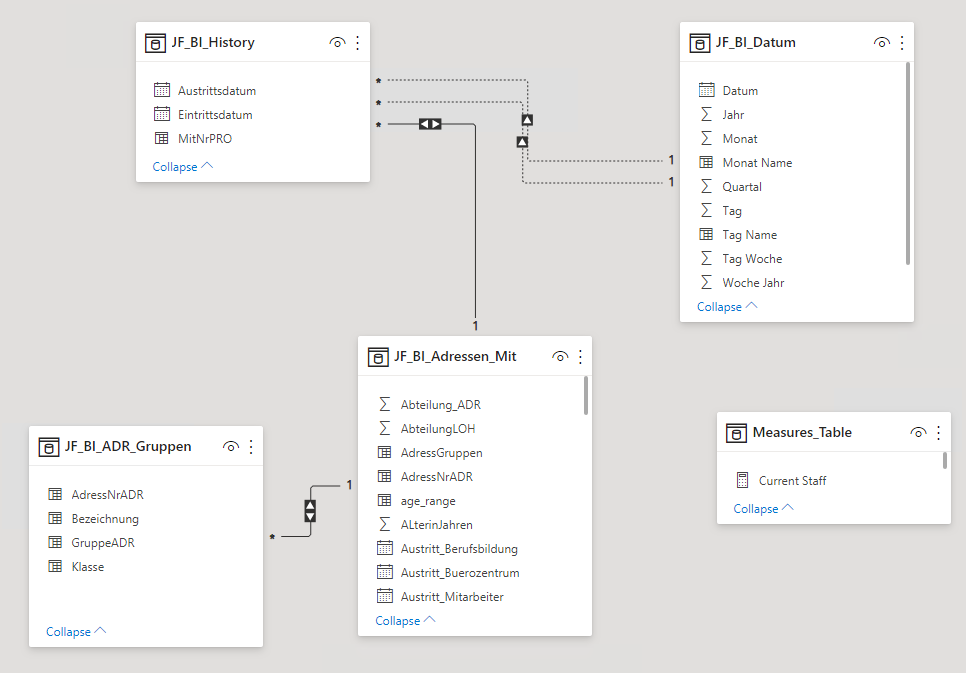The image size is (966, 673).
Task: Collapse the JF_BI_History table card
Action: point(182,166)
